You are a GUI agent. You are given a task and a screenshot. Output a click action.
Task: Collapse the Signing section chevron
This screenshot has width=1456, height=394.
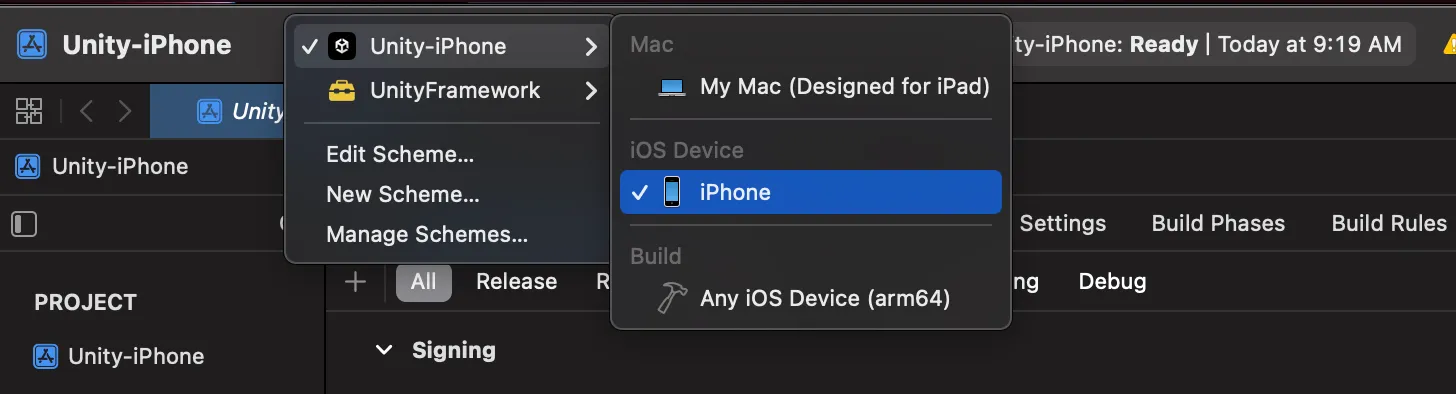pos(383,350)
